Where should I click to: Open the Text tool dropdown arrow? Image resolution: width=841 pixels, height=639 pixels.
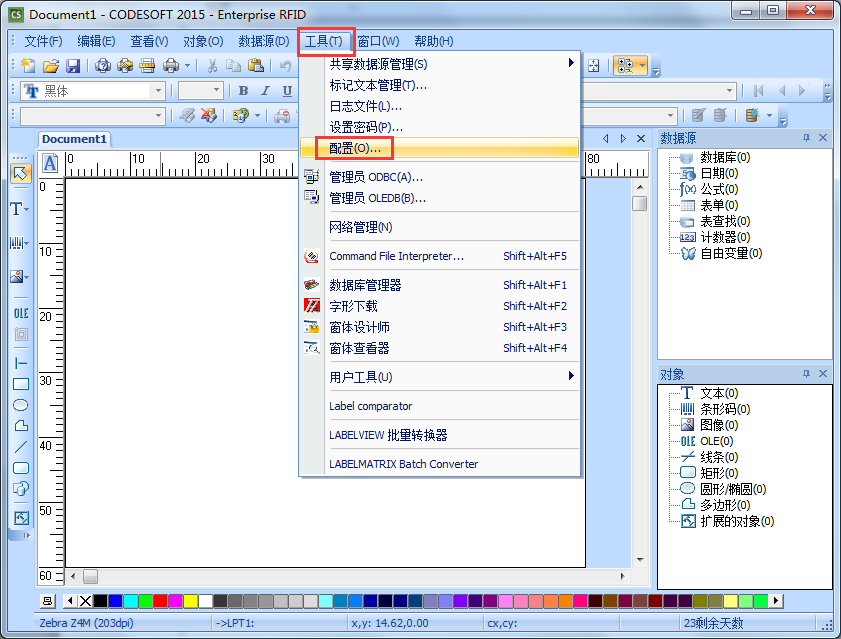[27, 209]
